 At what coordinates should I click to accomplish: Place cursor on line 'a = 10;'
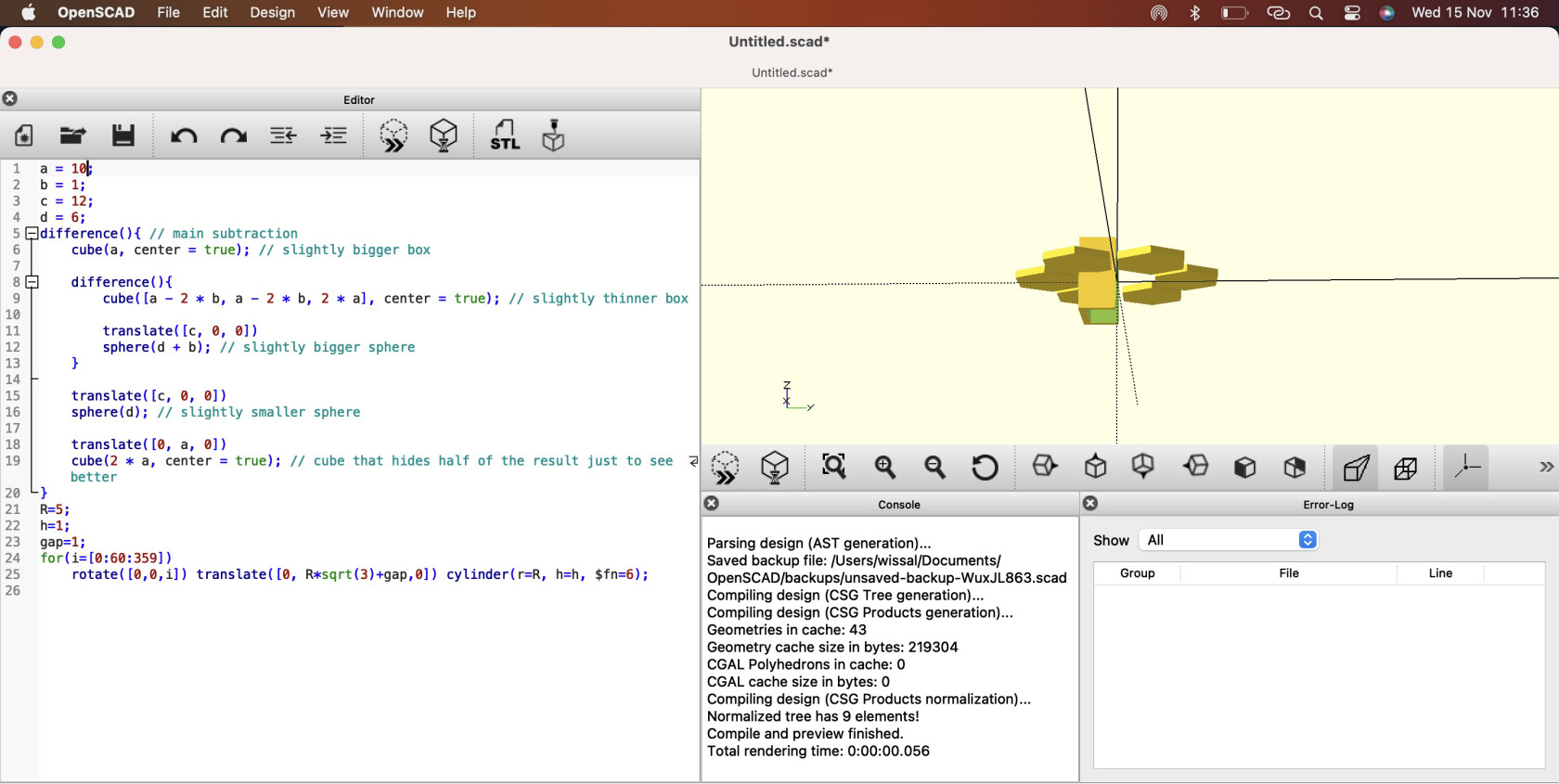(66, 169)
